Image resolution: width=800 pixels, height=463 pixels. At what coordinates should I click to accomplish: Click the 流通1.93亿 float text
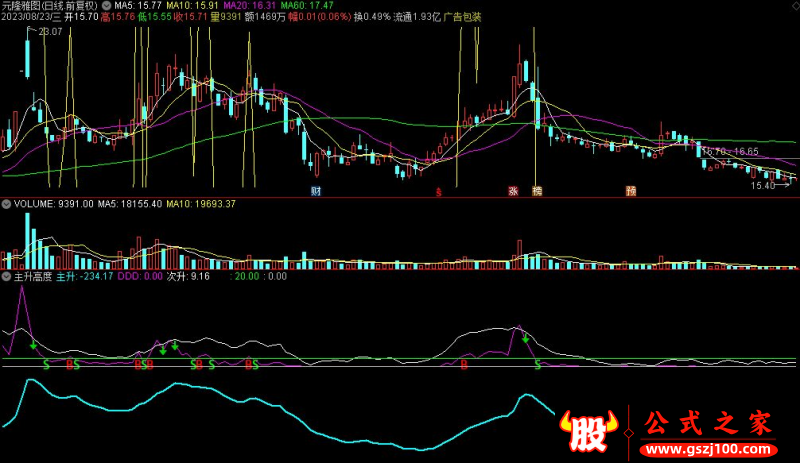[x=417, y=17]
